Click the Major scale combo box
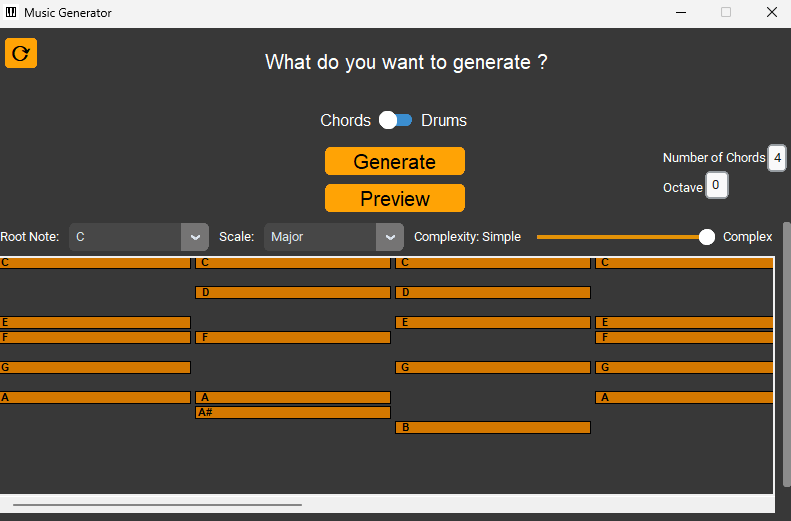Viewport: 791px width, 521px height. (x=333, y=237)
